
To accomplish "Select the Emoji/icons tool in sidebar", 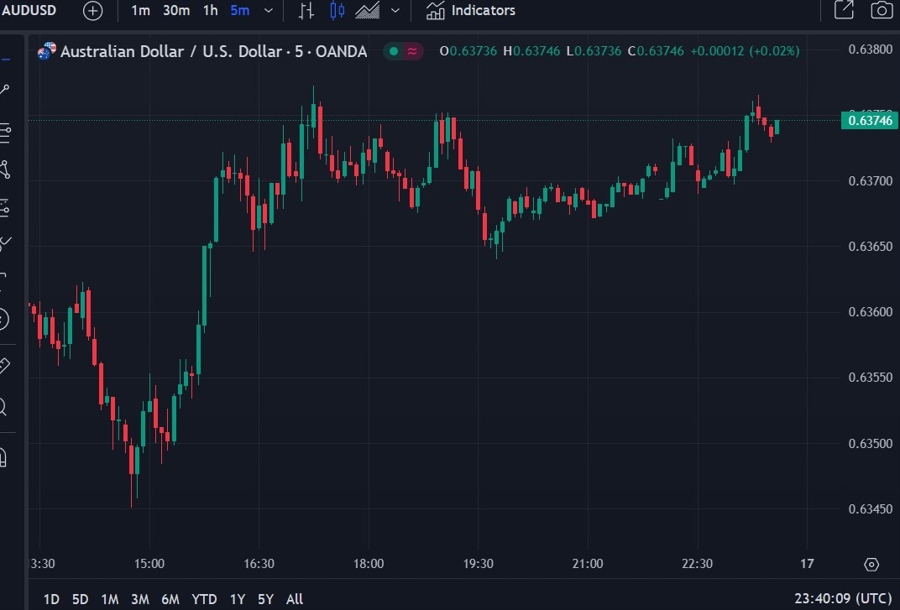I will [x=3, y=318].
